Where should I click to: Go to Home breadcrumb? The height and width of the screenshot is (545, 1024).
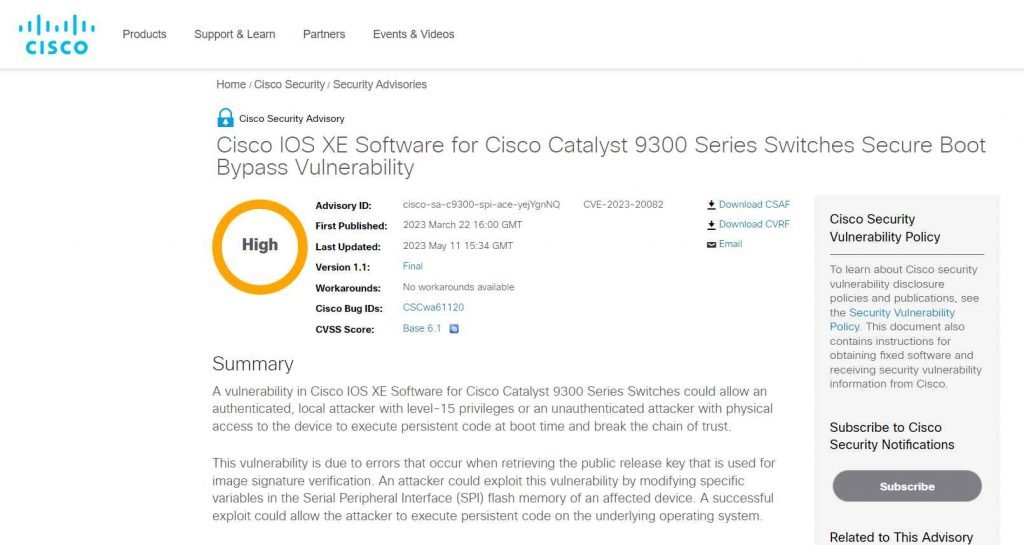click(x=231, y=85)
